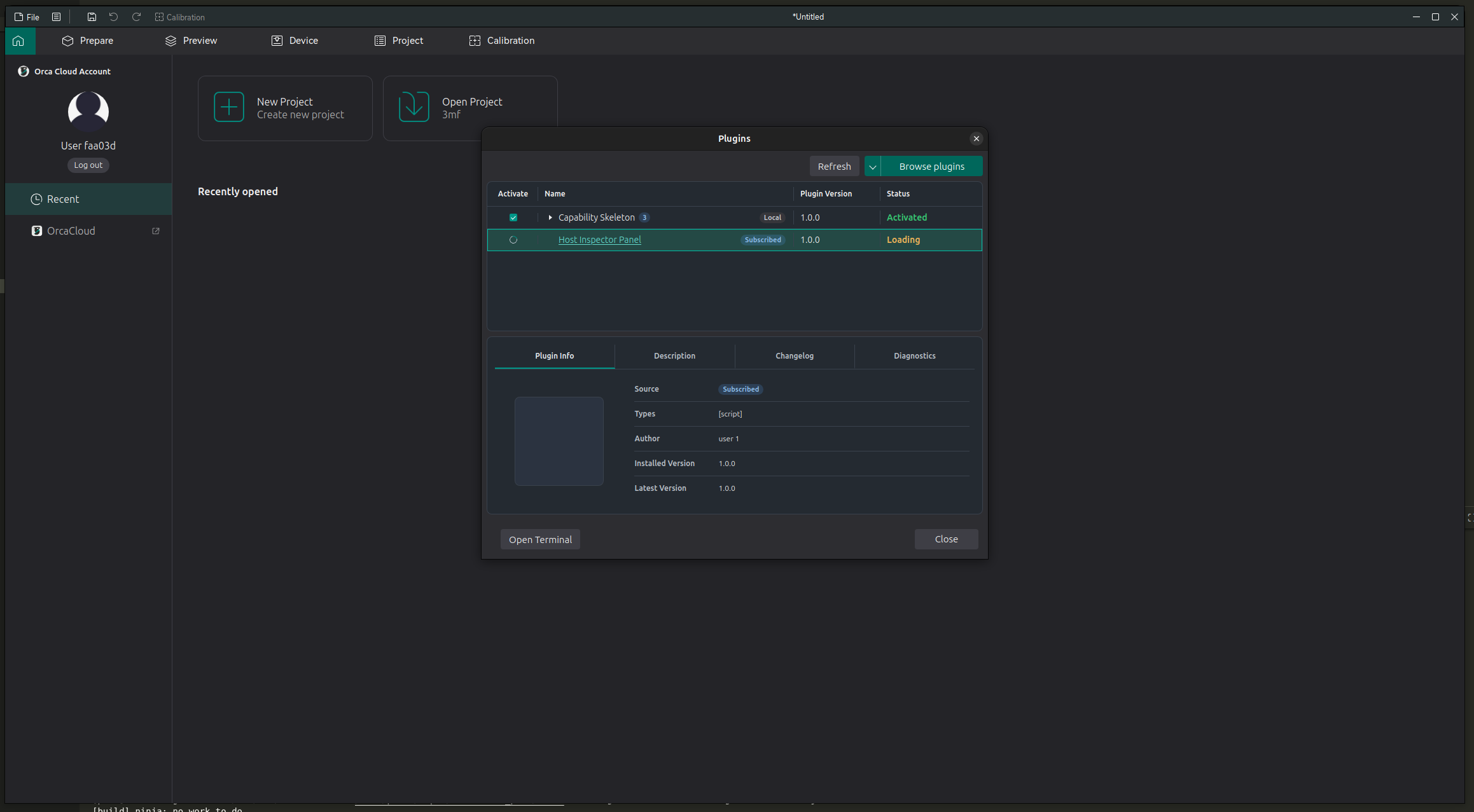Open the File menu
1474x812 pixels.
pyautogui.click(x=27, y=17)
